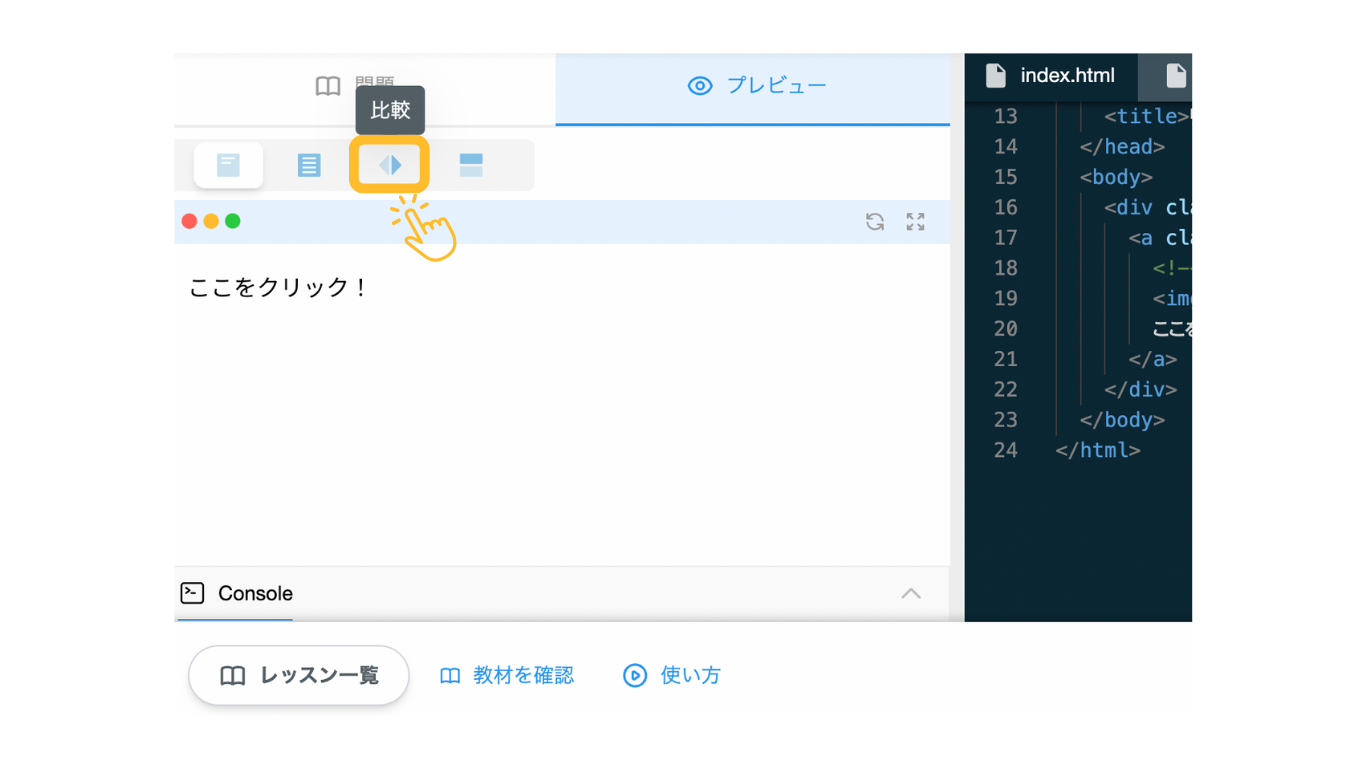Expand the preview with the fullscreen icon
This screenshot has width=1366, height=768.
(915, 221)
